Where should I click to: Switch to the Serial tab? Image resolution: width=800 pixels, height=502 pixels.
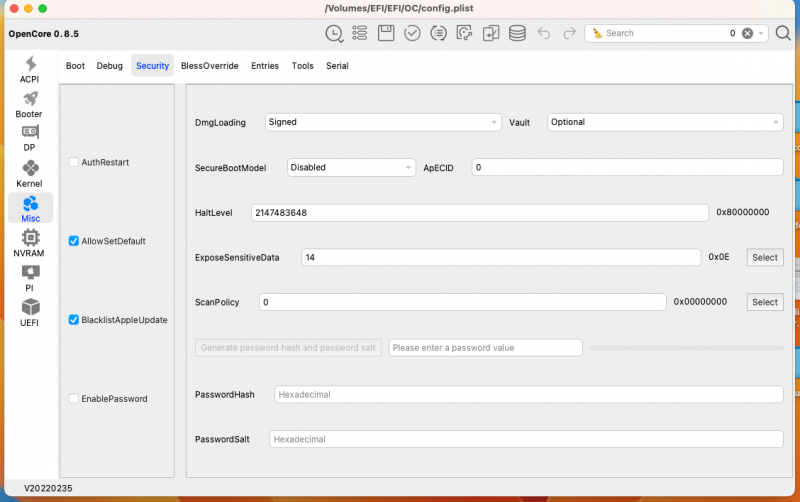tap(337, 66)
